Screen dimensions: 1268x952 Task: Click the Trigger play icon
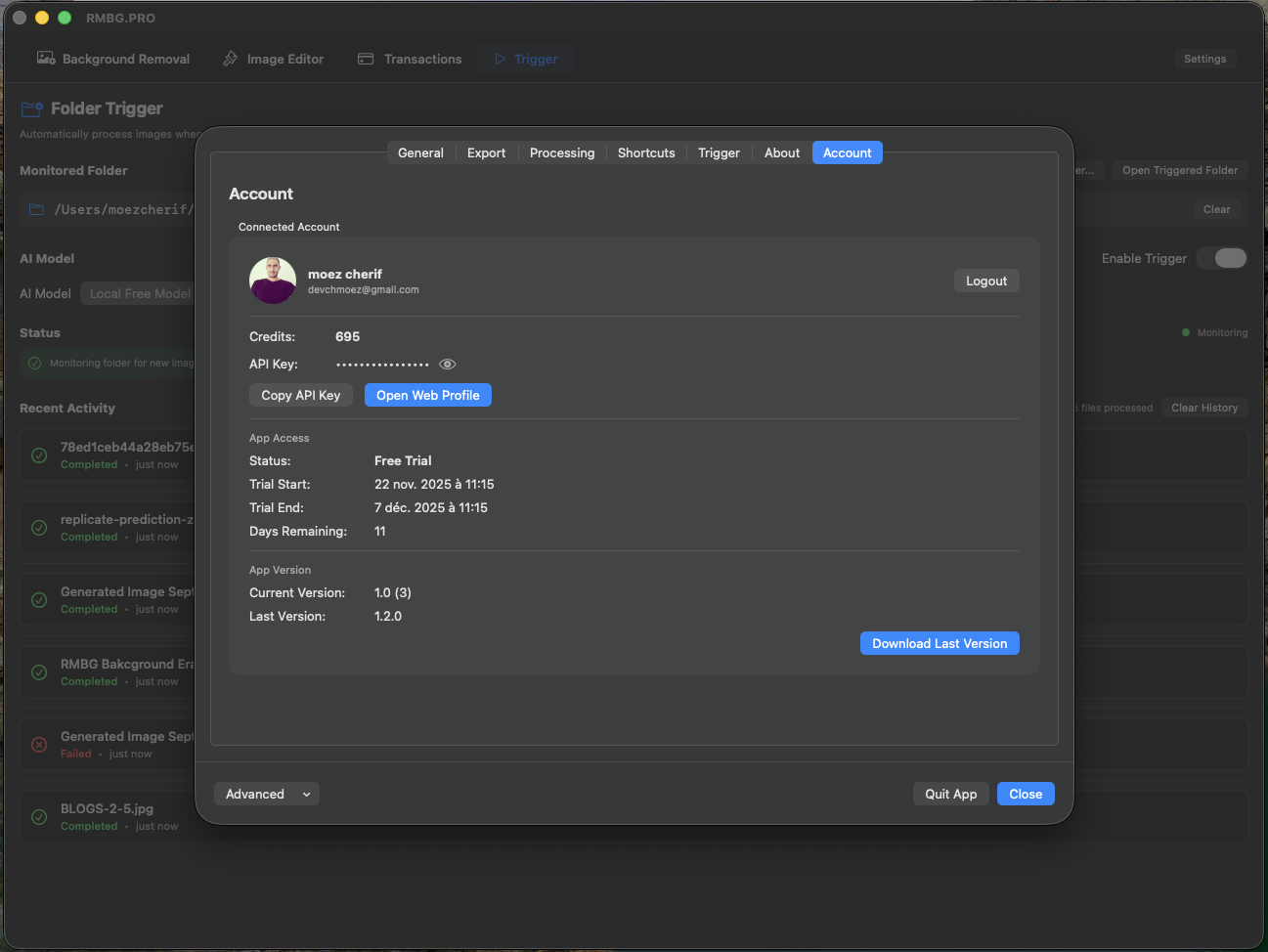tap(500, 59)
